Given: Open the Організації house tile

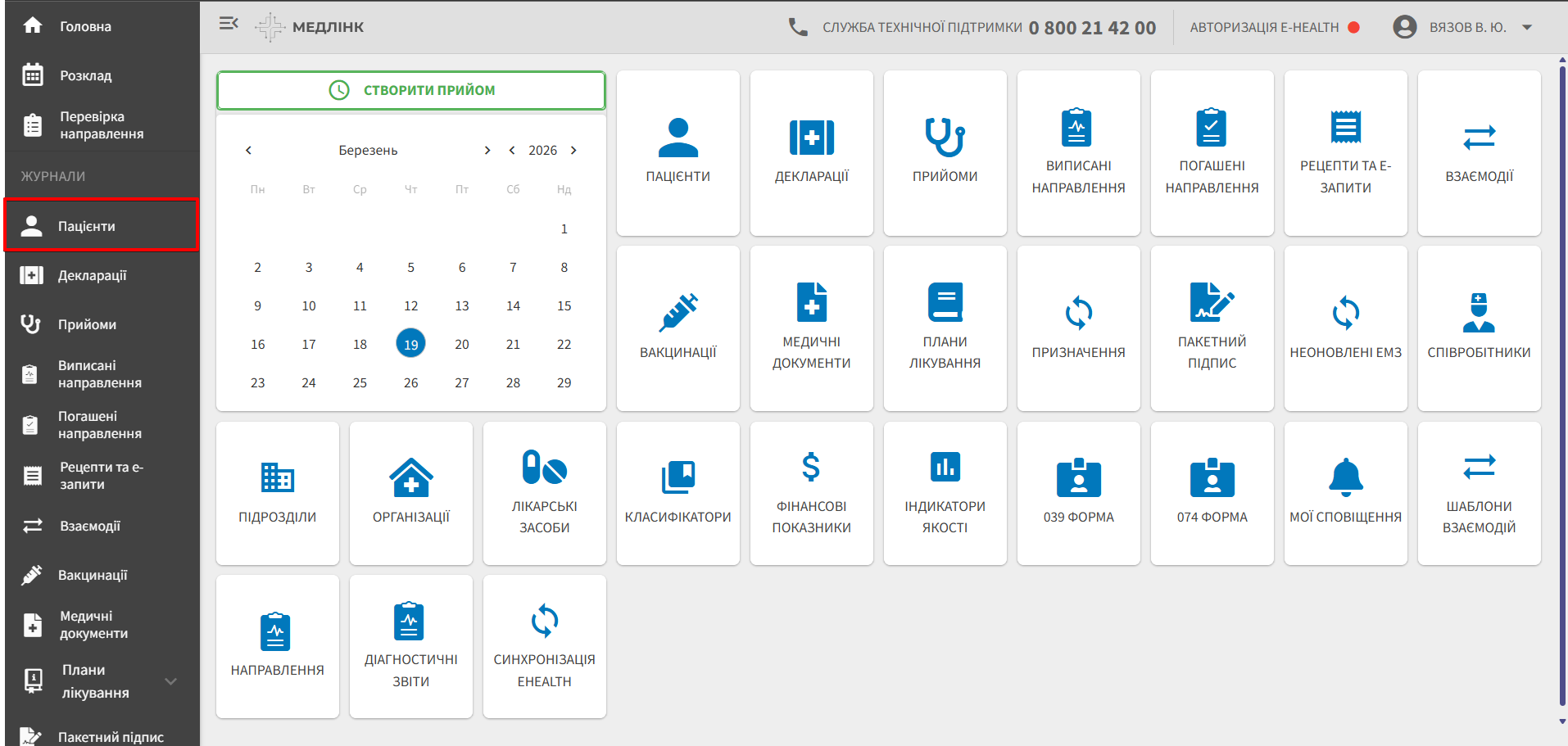Looking at the screenshot, I should pyautogui.click(x=410, y=492).
